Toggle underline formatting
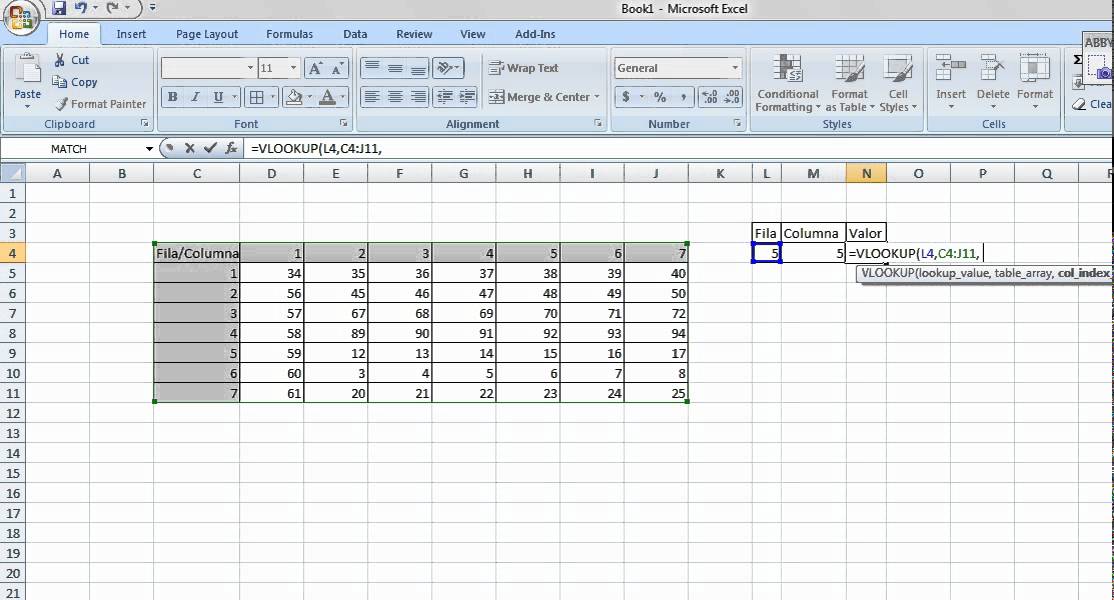This screenshot has height=600, width=1114. click(218, 97)
